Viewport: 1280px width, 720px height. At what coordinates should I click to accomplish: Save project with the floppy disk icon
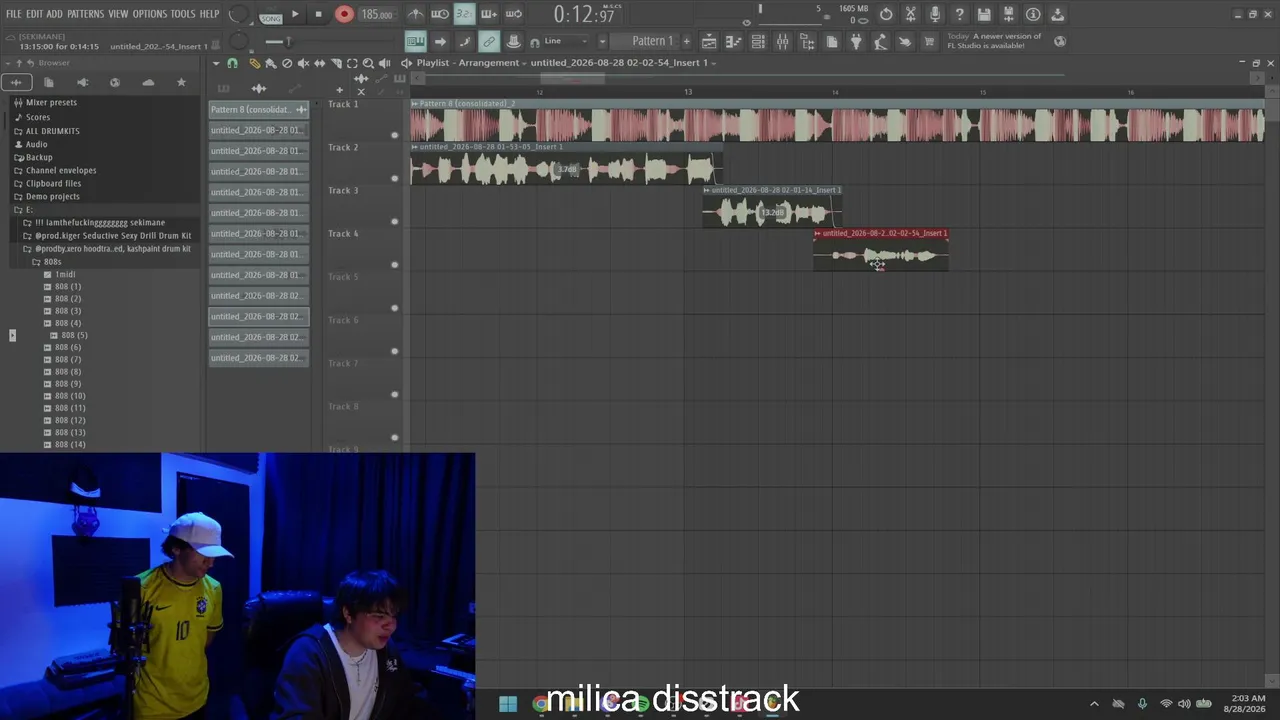click(984, 14)
